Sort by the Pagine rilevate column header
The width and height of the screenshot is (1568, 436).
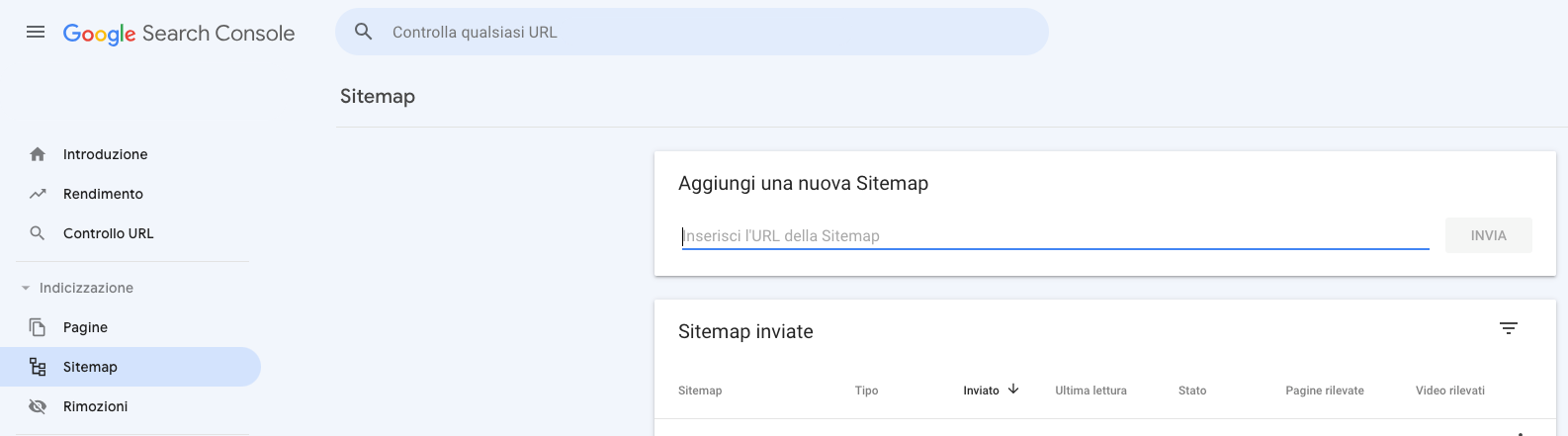(x=1325, y=391)
